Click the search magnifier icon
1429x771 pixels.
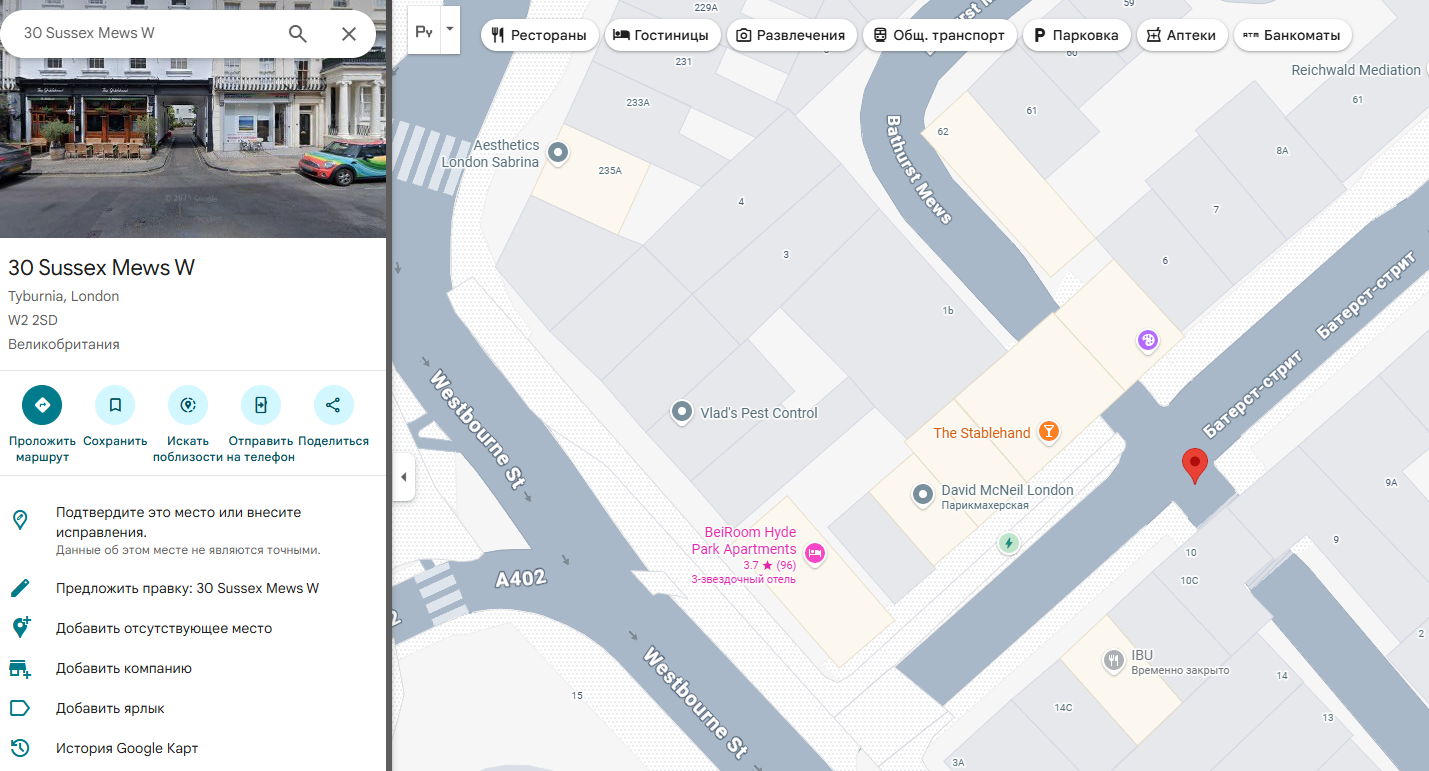point(297,34)
